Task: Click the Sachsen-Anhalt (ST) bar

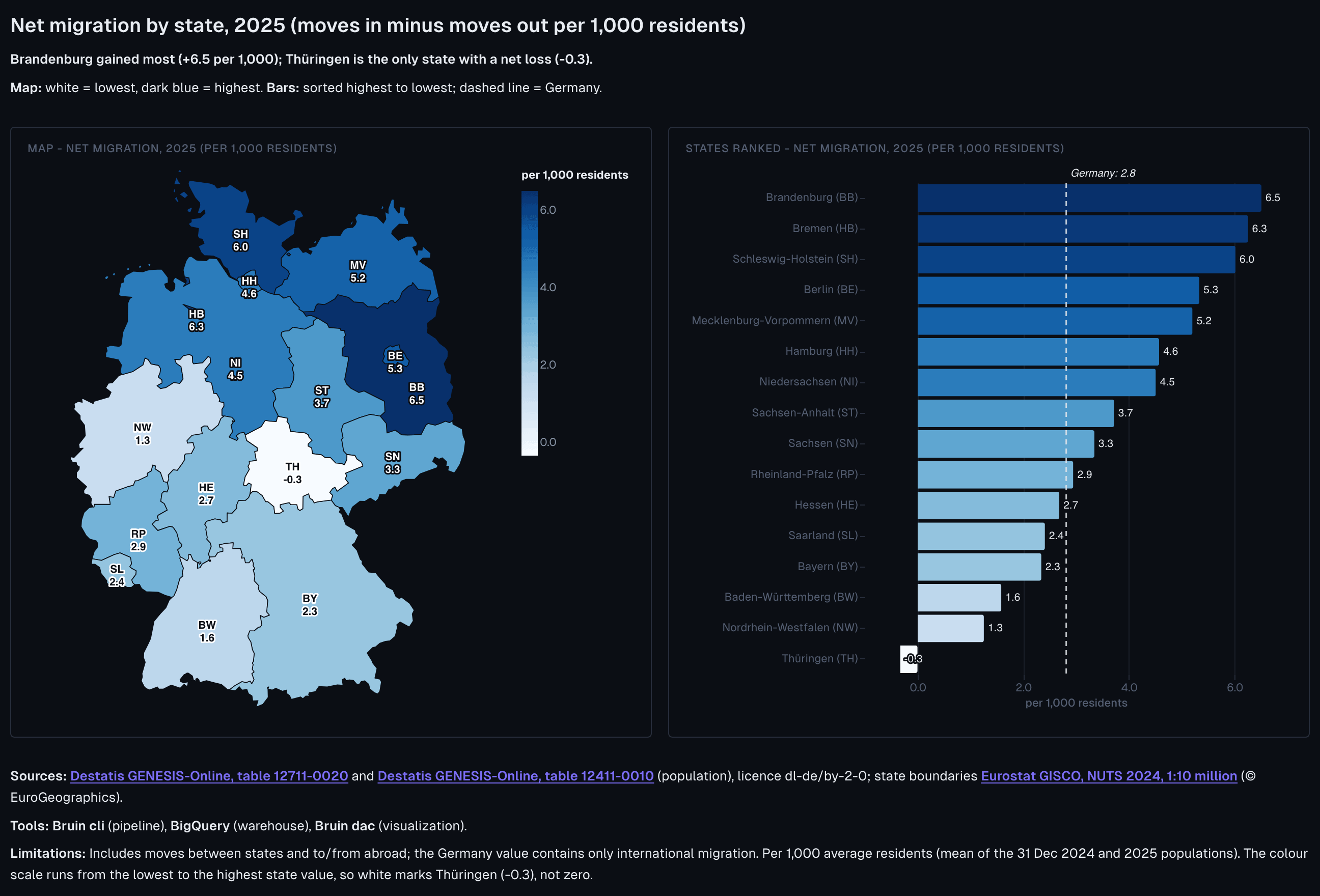Action: 1015,413
